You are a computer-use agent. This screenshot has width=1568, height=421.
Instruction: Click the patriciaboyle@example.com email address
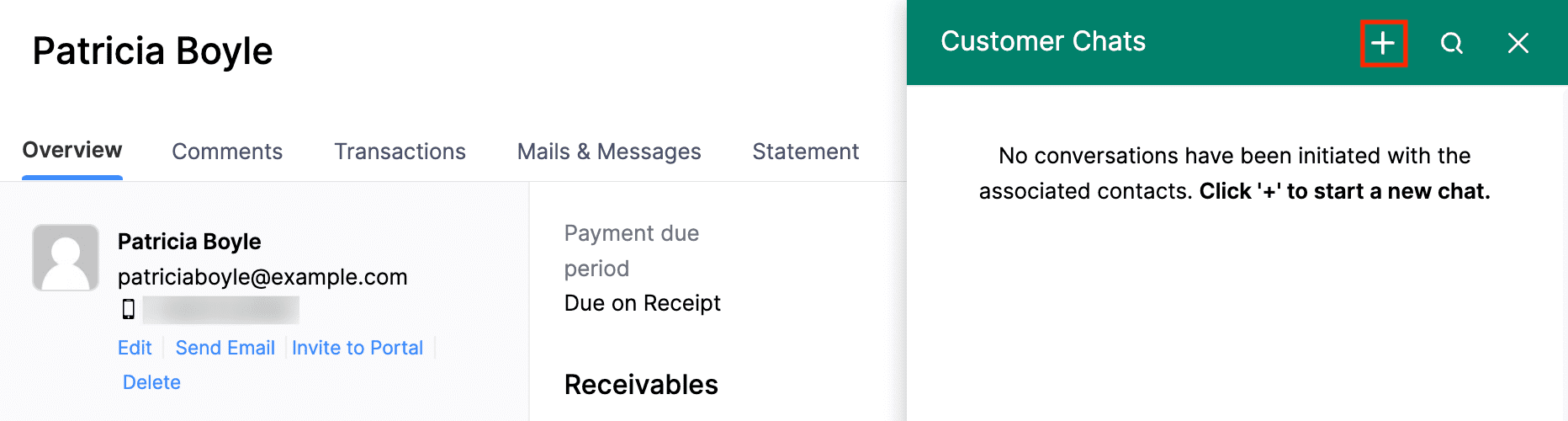point(262,277)
